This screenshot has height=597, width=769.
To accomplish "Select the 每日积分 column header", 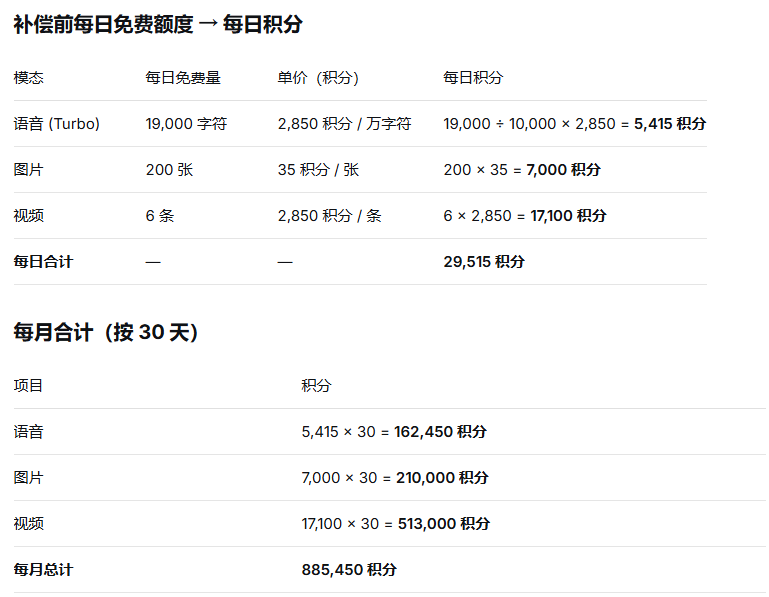I will pyautogui.click(x=473, y=78).
